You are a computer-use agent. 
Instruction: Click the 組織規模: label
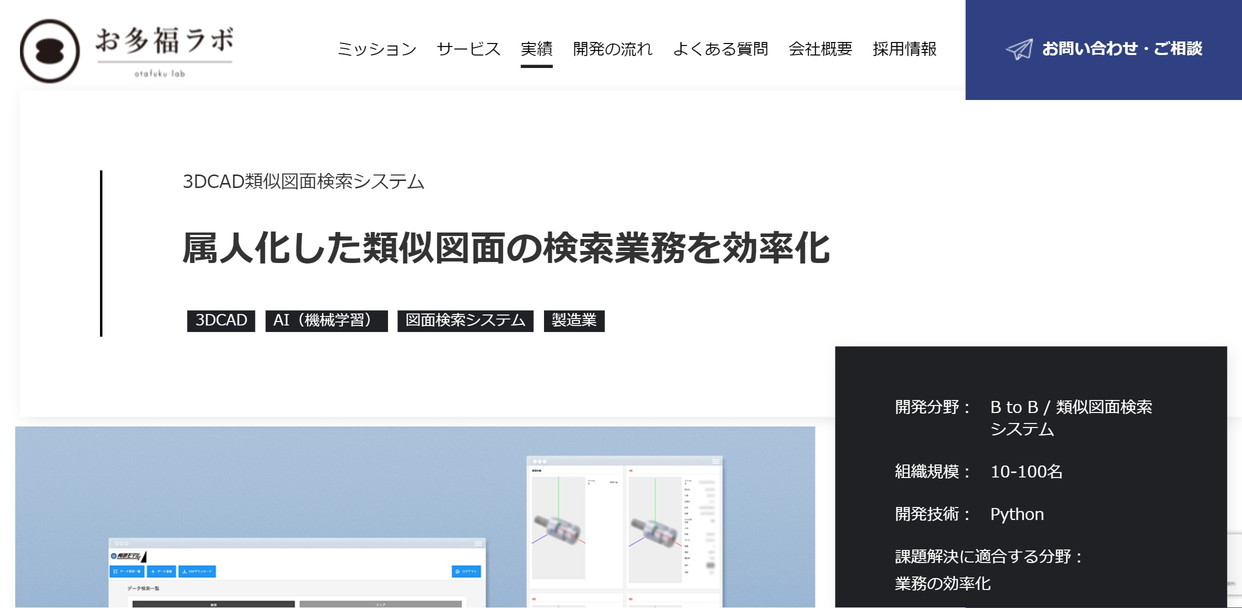point(933,471)
